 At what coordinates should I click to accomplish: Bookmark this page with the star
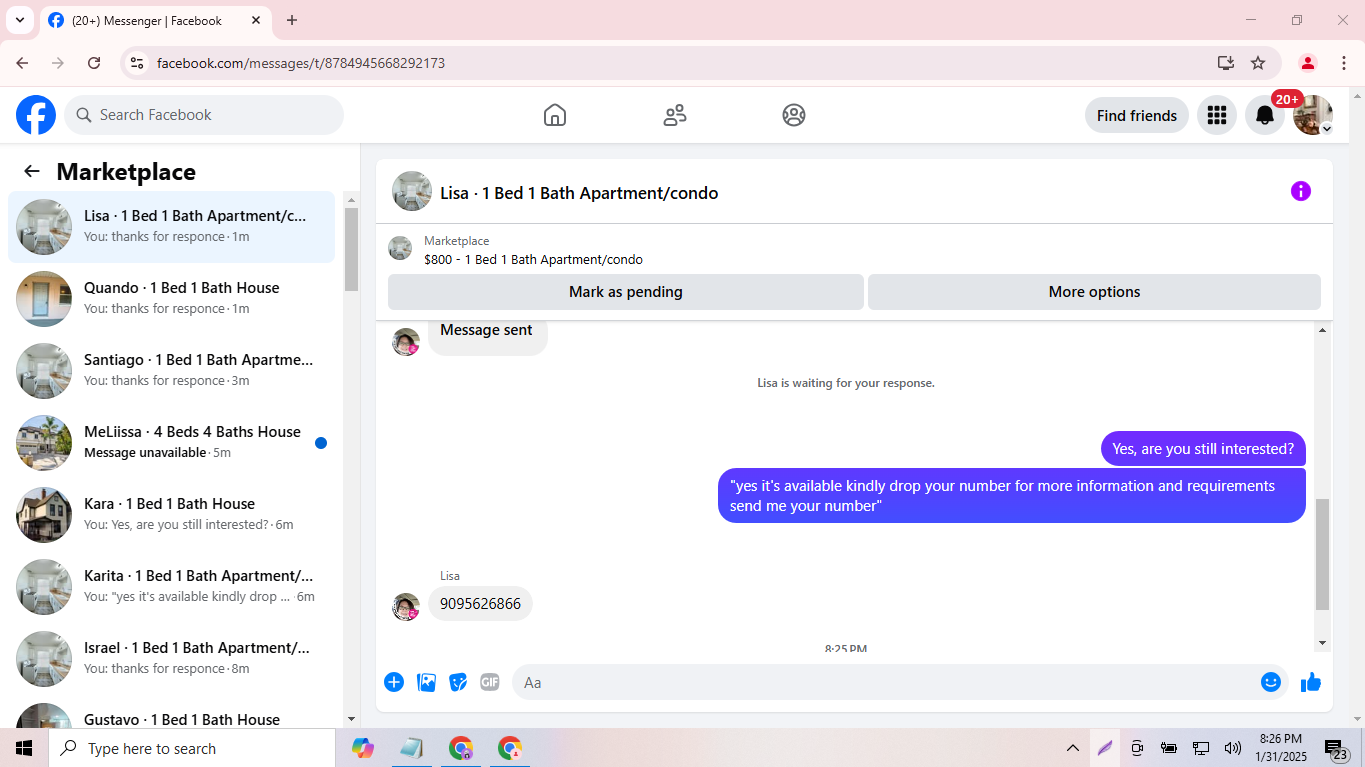point(1258,63)
